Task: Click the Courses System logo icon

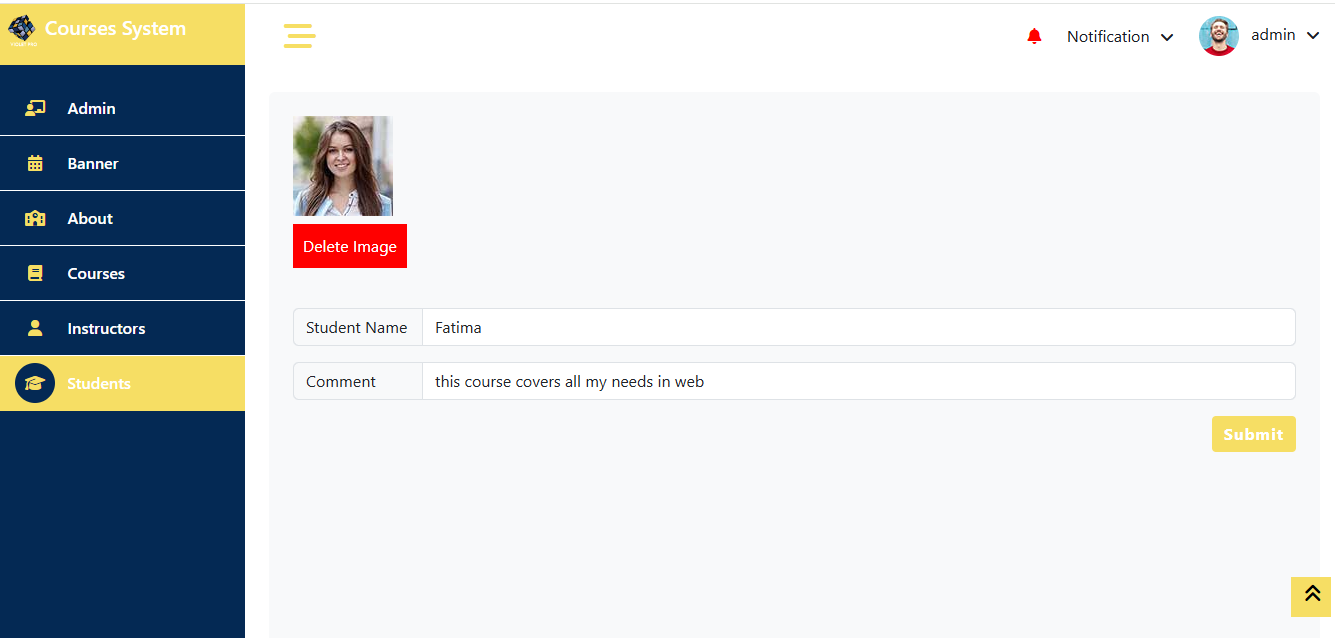Action: pyautogui.click(x=22, y=30)
